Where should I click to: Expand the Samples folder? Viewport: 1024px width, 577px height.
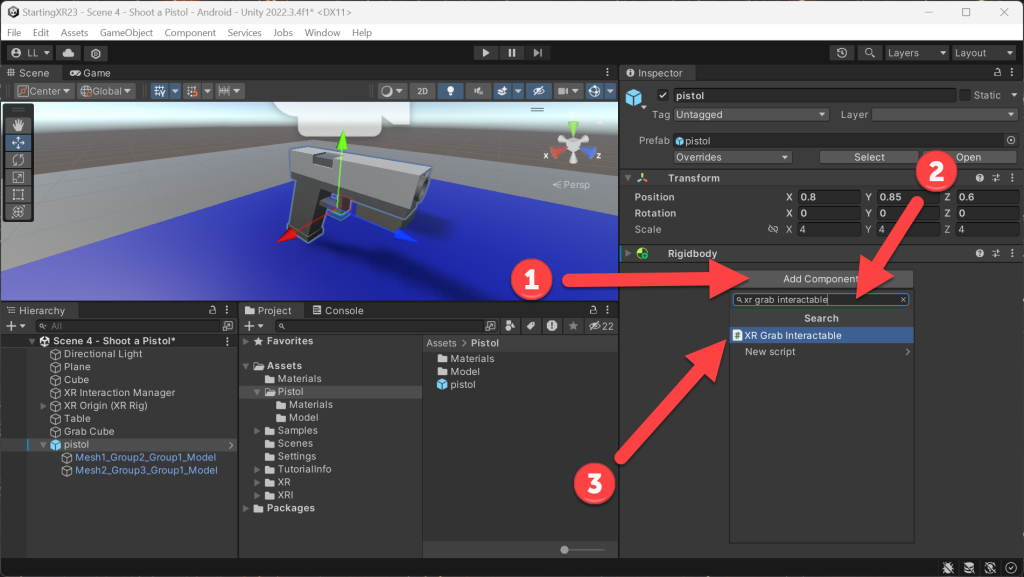click(x=257, y=431)
